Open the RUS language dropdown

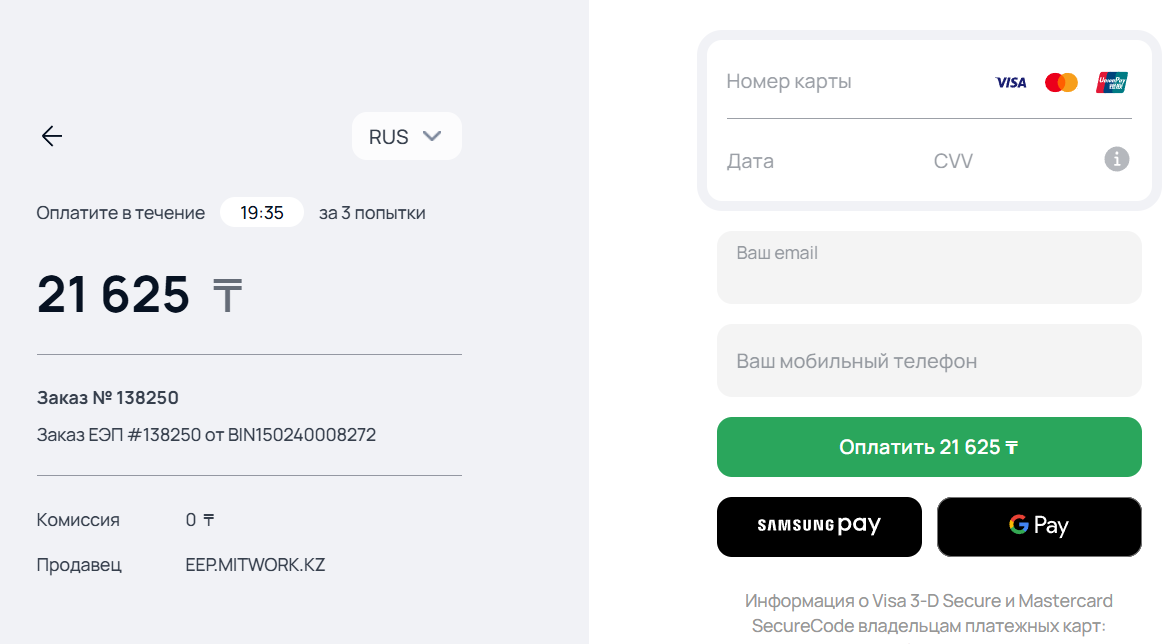406,137
